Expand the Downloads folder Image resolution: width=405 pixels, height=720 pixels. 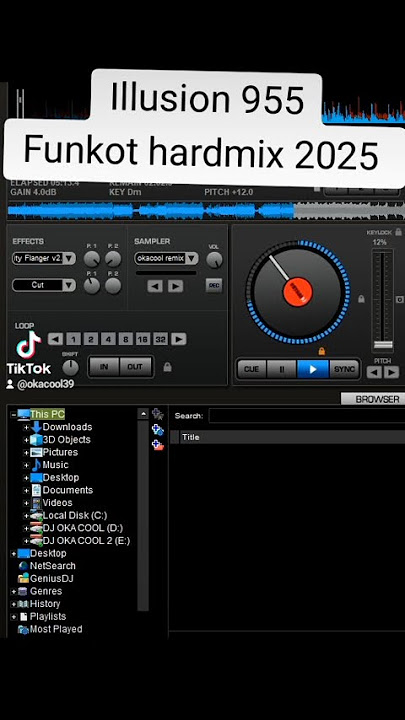pyautogui.click(x=26, y=427)
